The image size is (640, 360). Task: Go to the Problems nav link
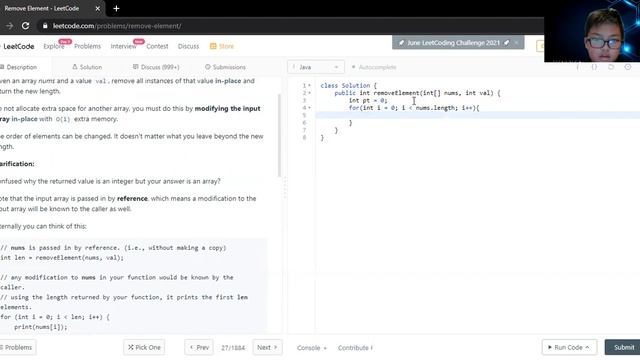pos(87,47)
